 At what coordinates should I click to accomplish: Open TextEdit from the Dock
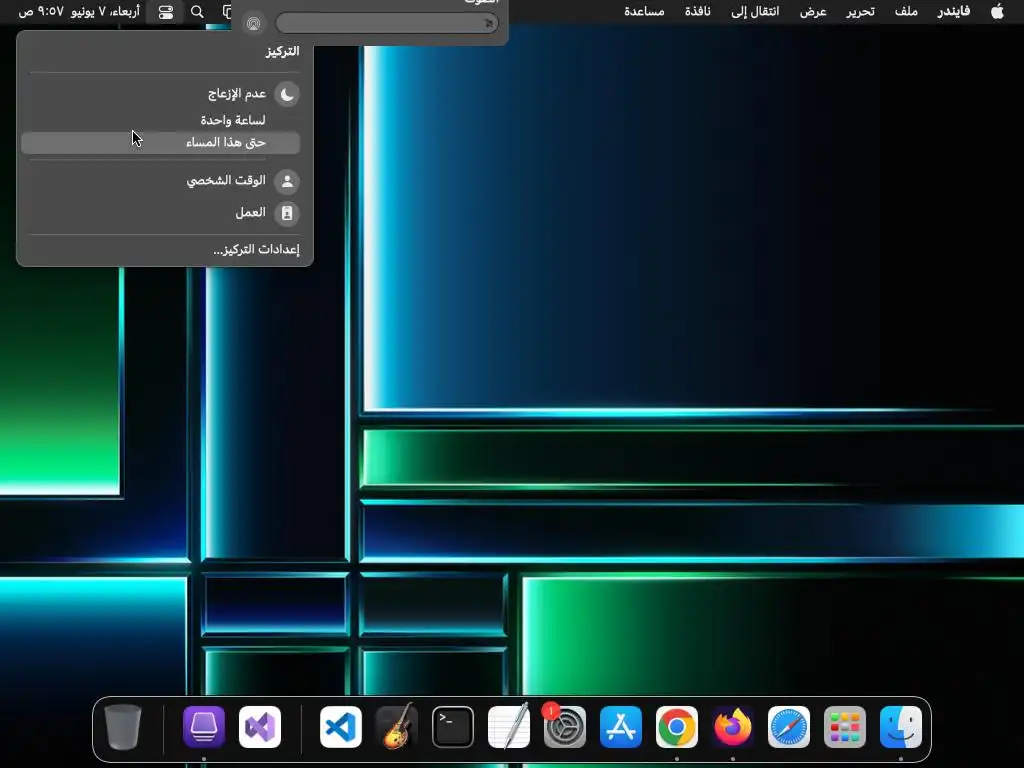[509, 727]
